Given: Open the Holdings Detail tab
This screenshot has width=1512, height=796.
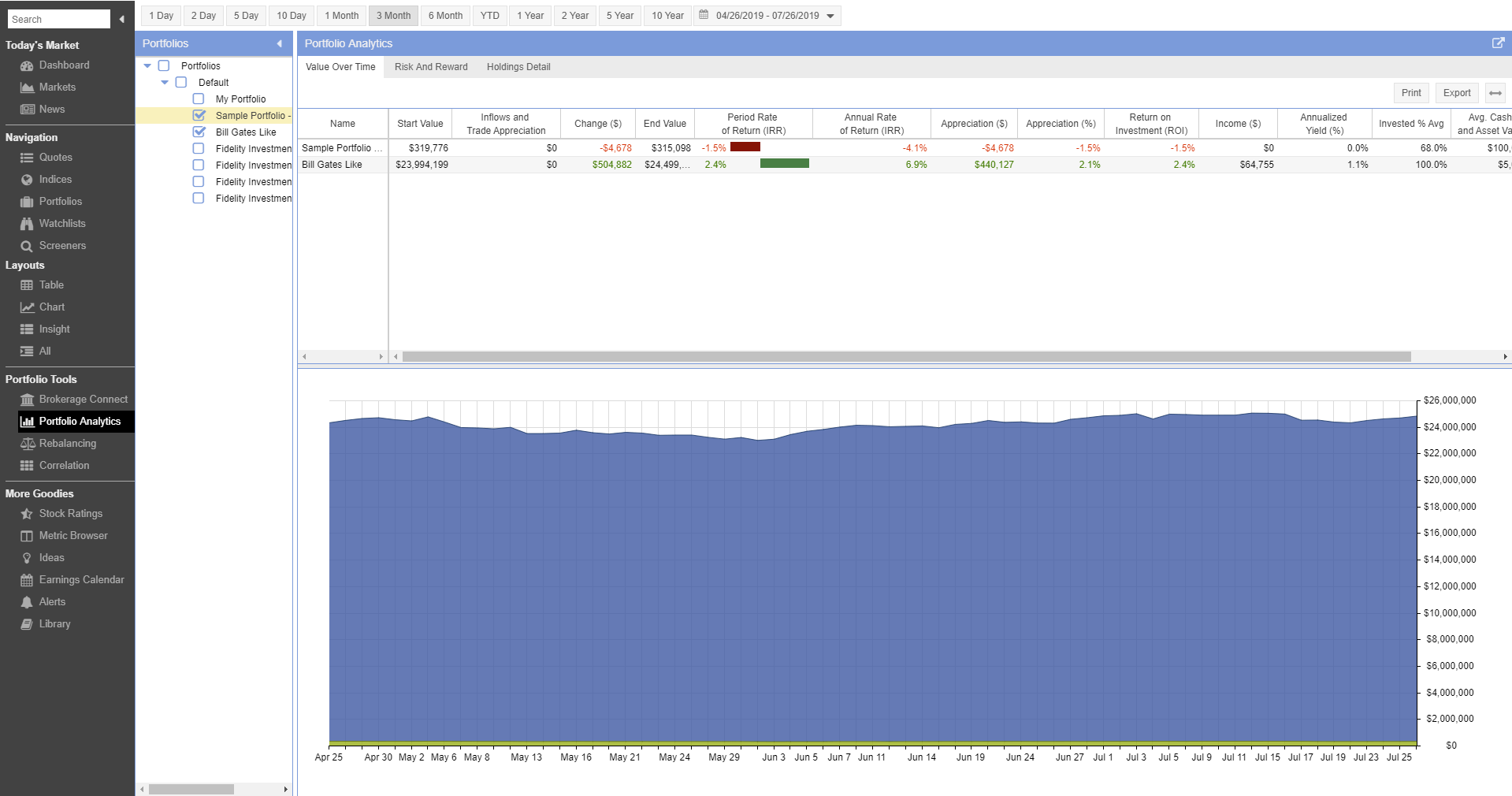Looking at the screenshot, I should coord(518,67).
